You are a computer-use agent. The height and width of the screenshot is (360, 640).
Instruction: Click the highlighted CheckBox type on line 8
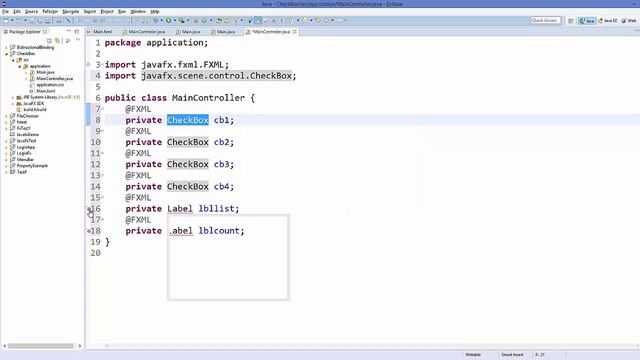[188, 120]
